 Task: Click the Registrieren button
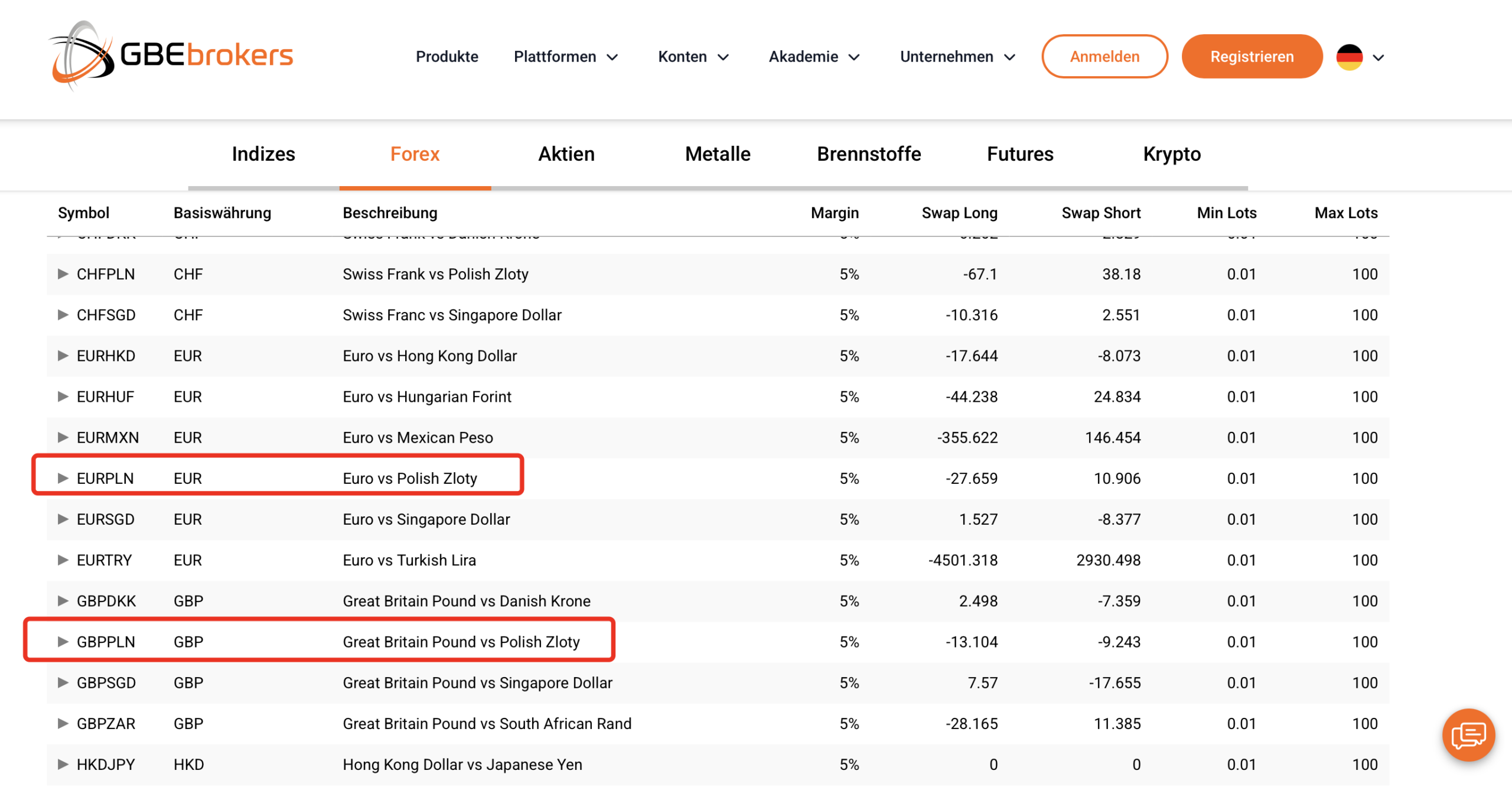(1252, 57)
